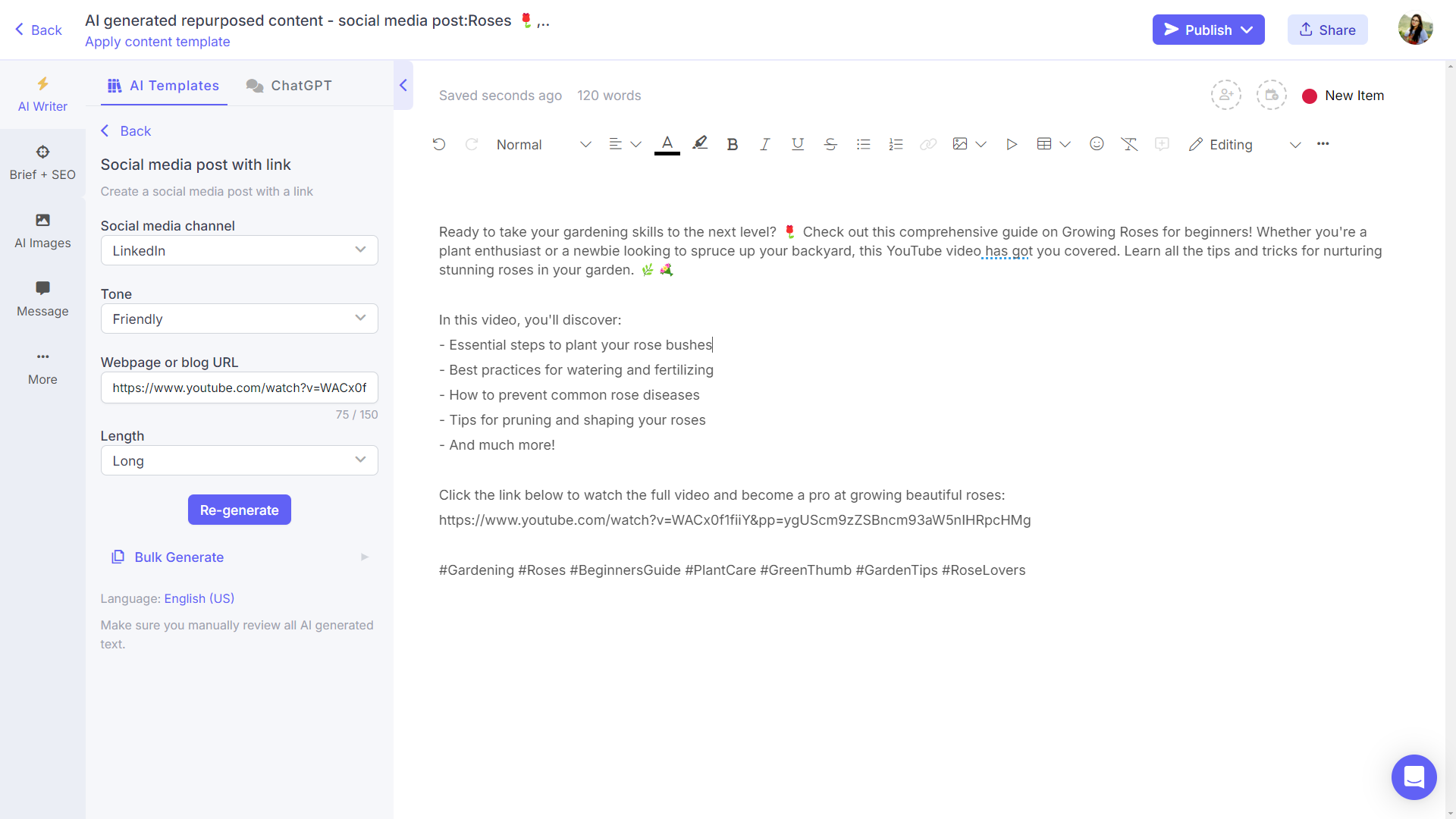The height and width of the screenshot is (819, 1456).
Task: Click the insert link icon
Action: [x=927, y=144]
